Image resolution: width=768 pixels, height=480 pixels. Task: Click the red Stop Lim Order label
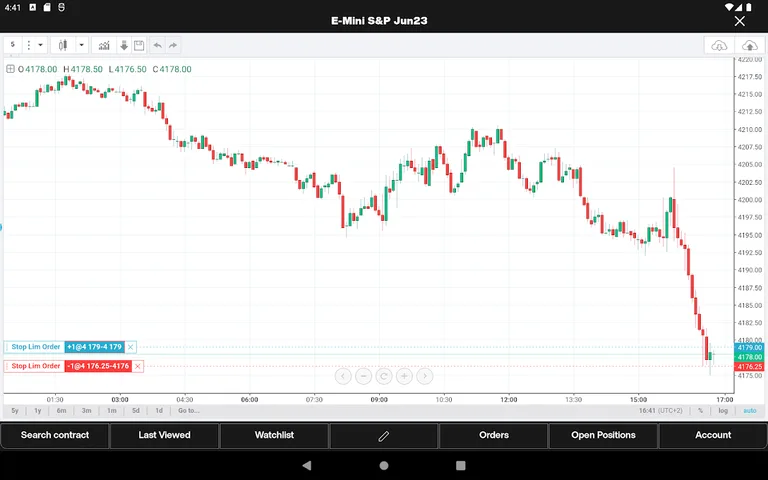[36, 366]
